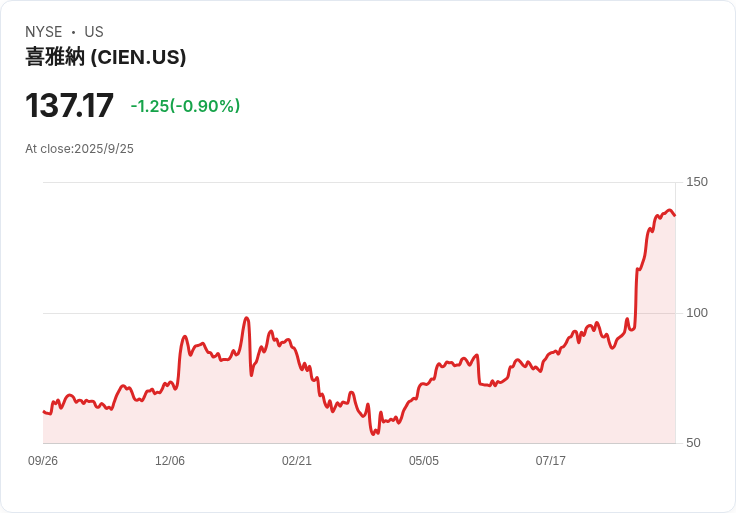Click the US market label

tap(94, 32)
